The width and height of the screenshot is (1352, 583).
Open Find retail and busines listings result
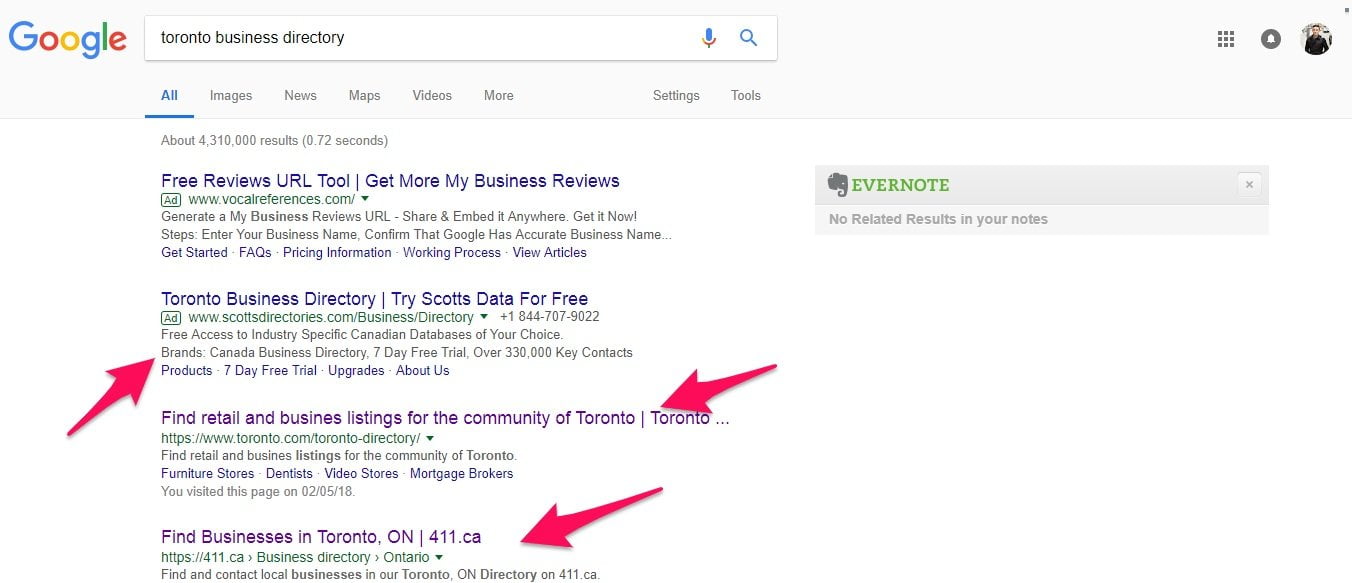(445, 418)
